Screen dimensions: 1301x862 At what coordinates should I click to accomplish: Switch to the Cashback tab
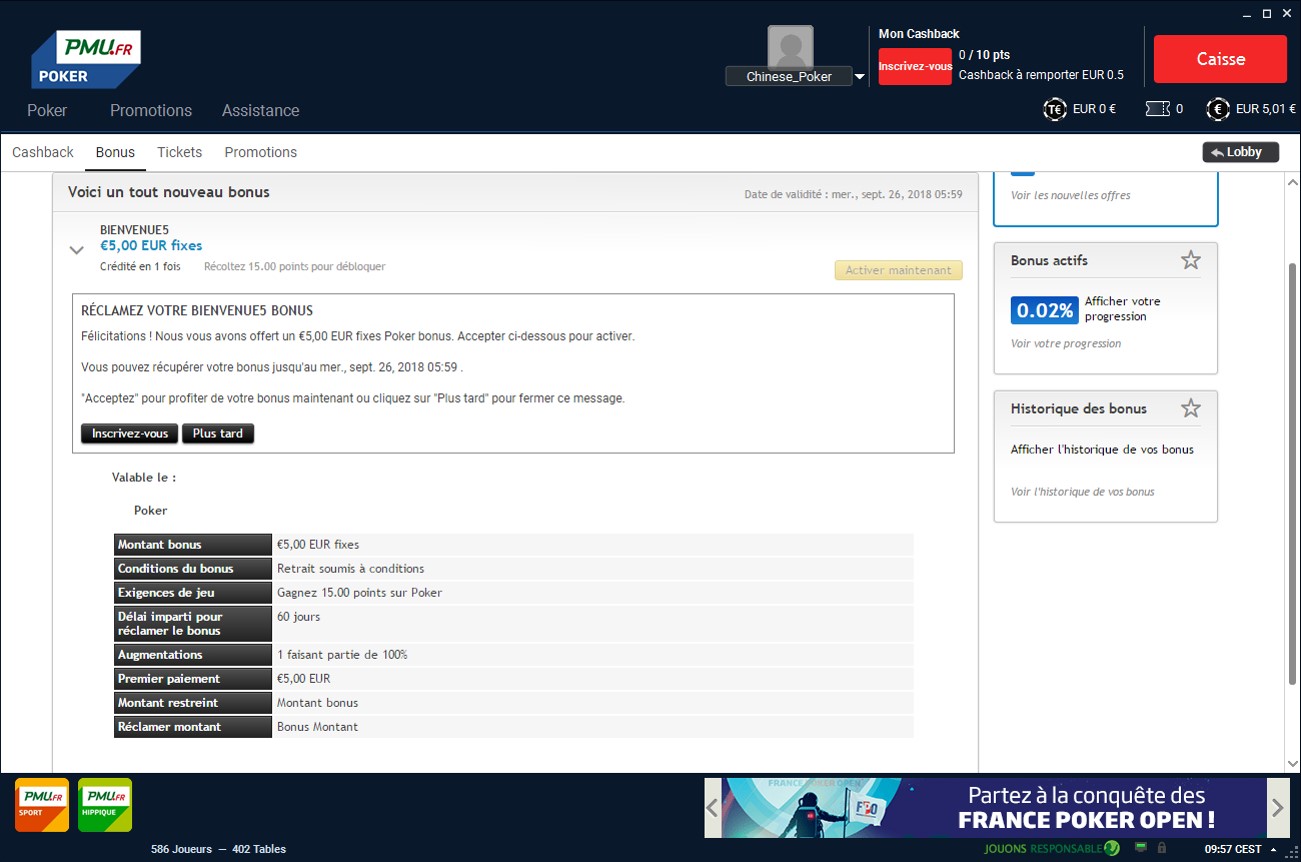43,152
